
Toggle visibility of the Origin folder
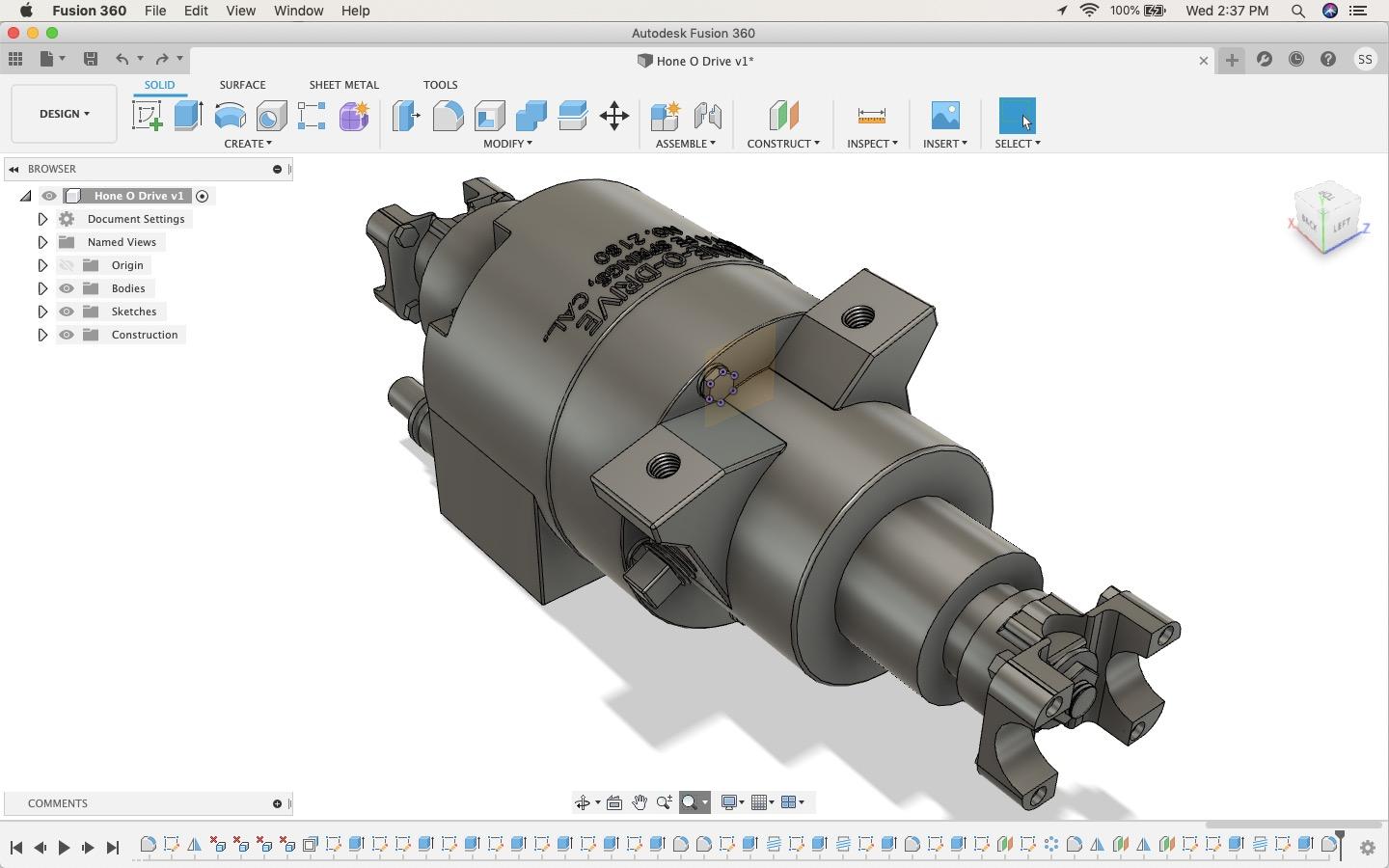coord(67,265)
